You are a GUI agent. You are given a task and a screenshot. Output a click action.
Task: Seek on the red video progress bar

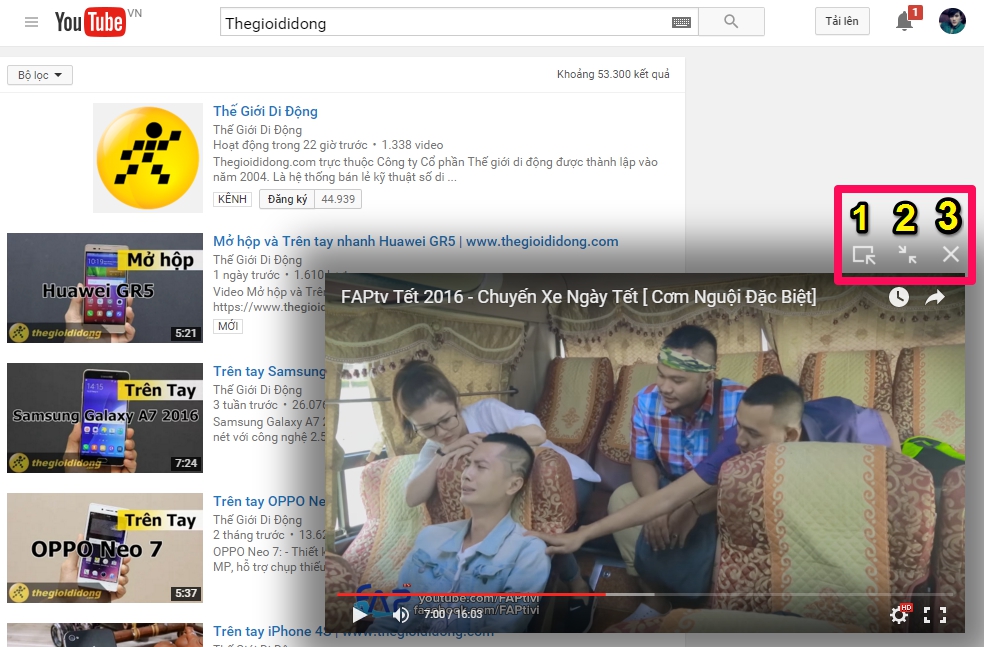(644, 594)
